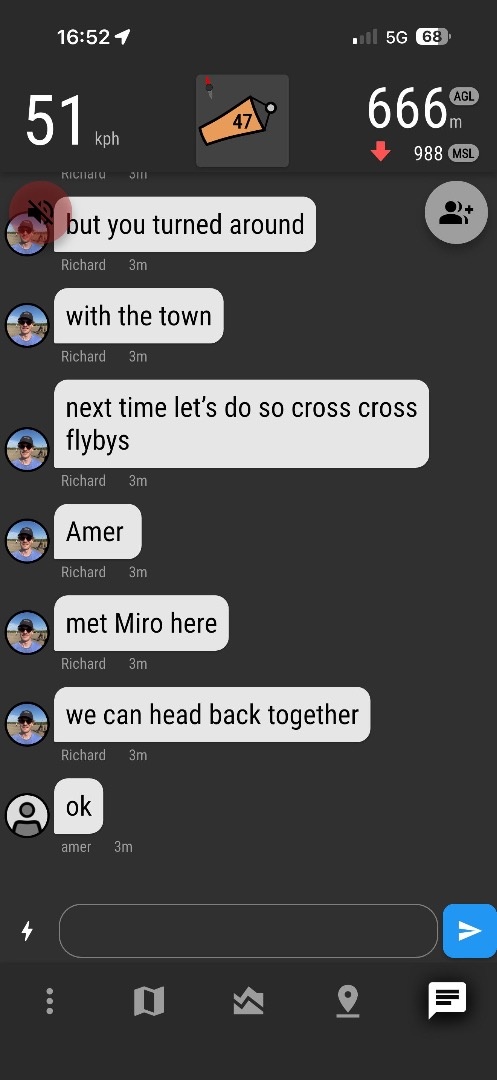The height and width of the screenshot is (1080, 497).
Task: Switch to the map tab
Action: click(x=149, y=1001)
